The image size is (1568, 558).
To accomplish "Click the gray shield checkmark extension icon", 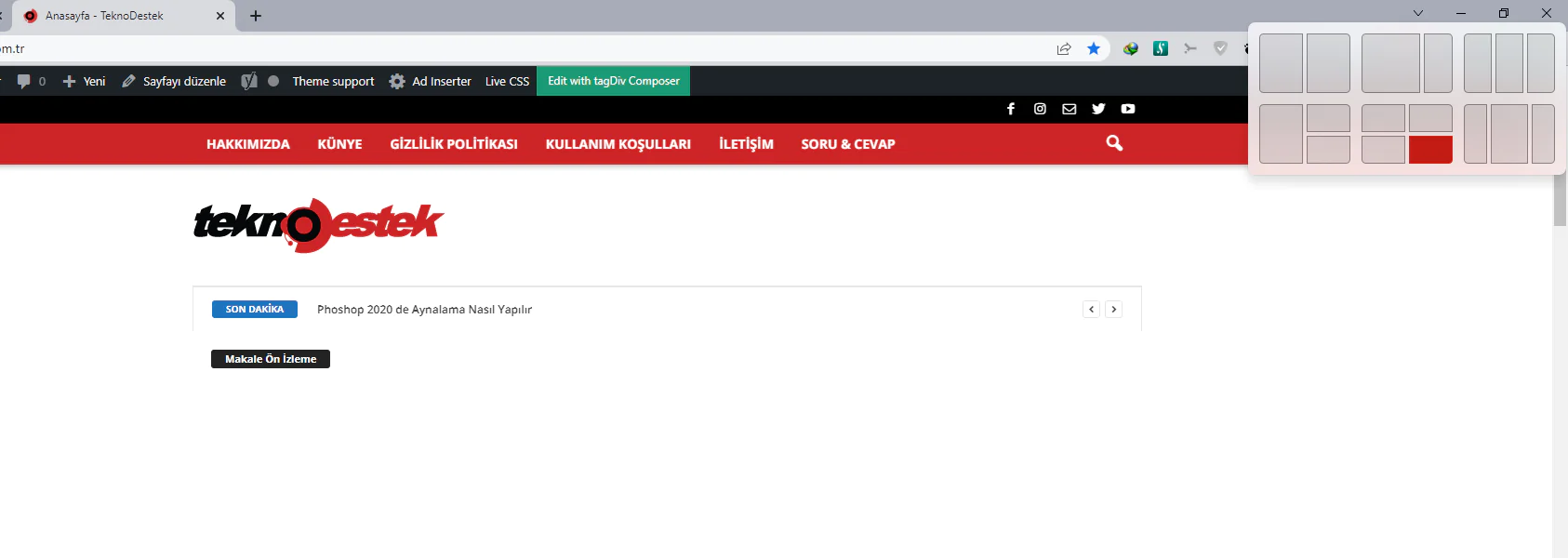I will click(x=1220, y=48).
